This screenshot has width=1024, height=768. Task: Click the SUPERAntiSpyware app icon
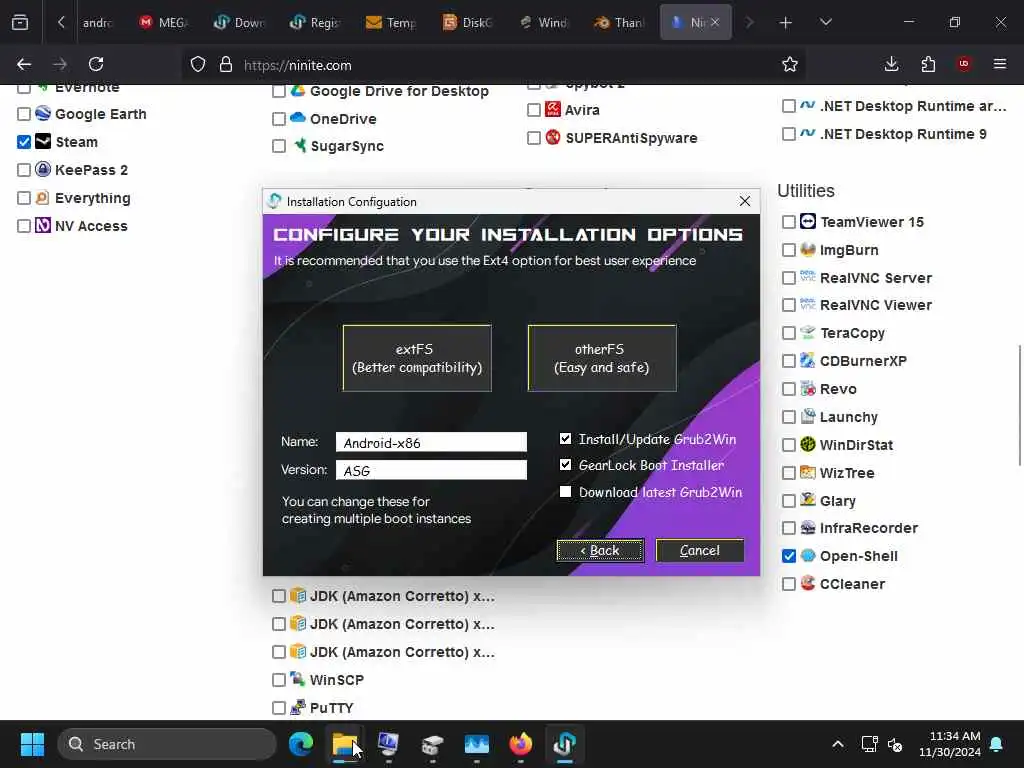point(553,137)
